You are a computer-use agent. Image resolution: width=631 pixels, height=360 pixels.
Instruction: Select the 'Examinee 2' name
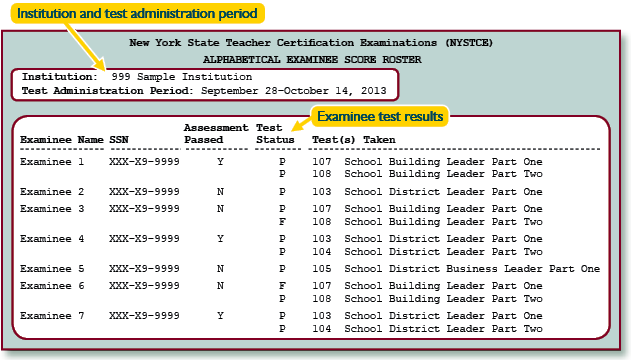[x=52, y=191]
